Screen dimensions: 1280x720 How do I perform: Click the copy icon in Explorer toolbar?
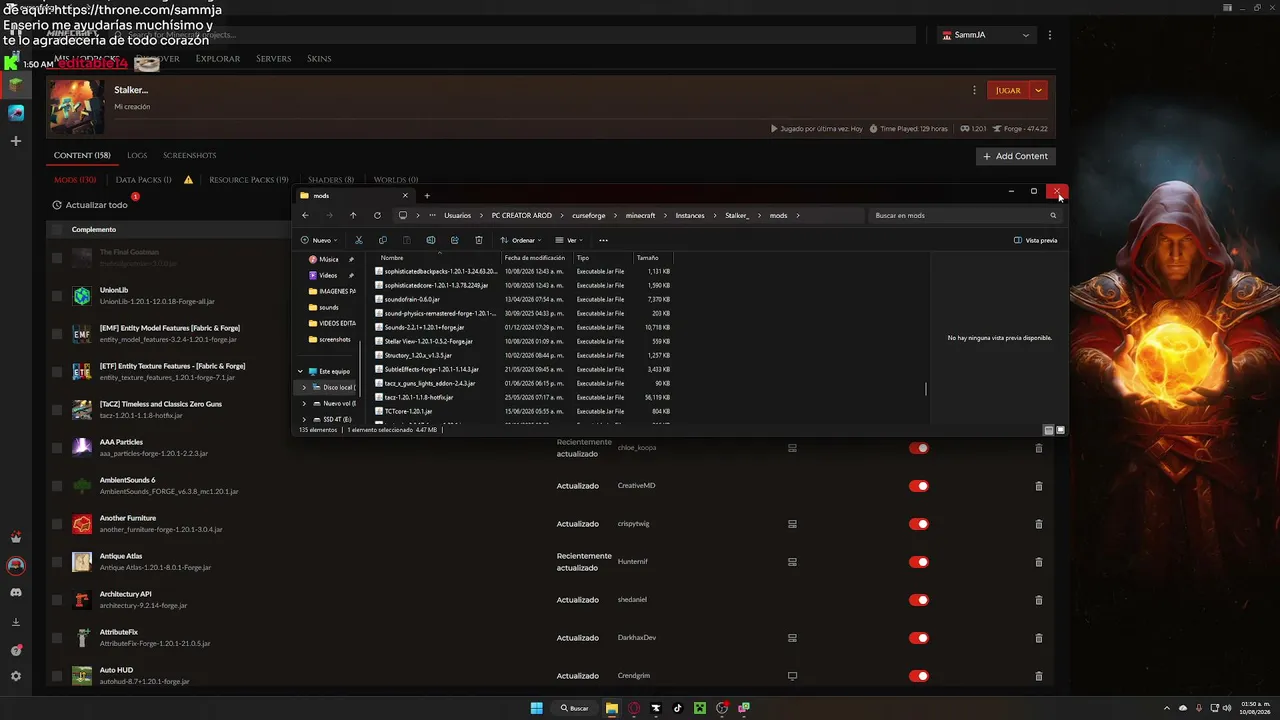tap(382, 240)
